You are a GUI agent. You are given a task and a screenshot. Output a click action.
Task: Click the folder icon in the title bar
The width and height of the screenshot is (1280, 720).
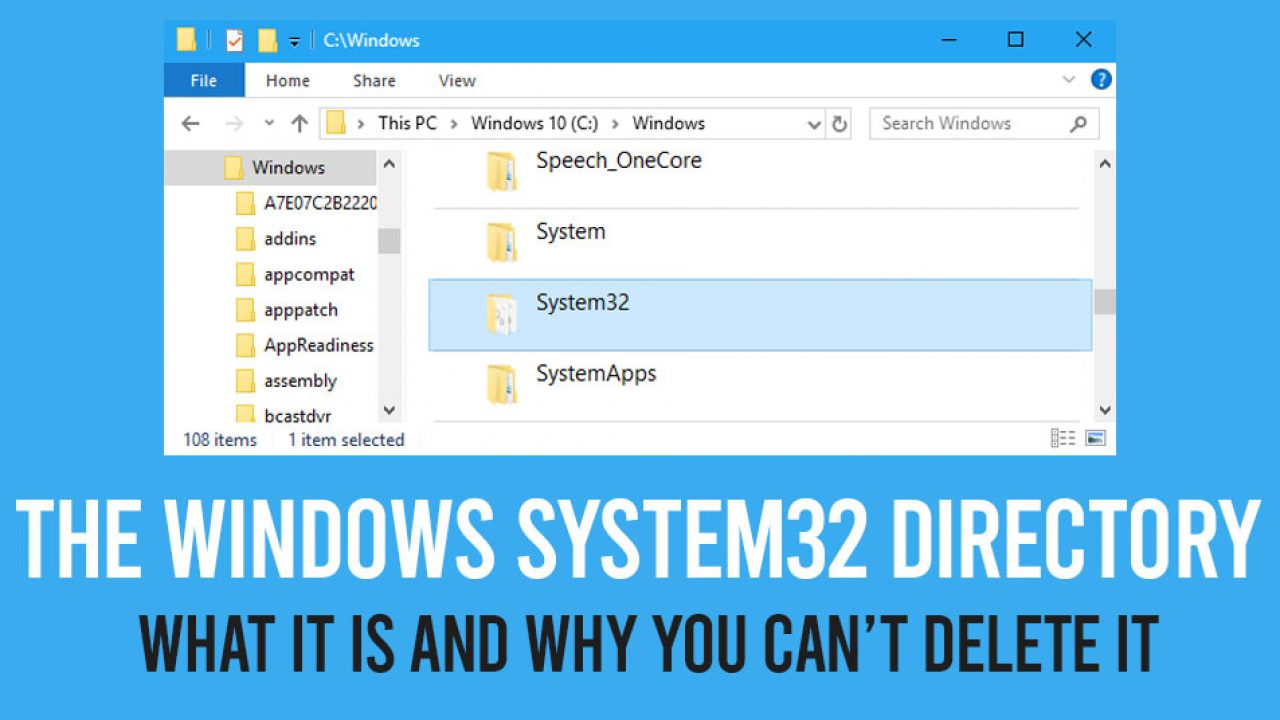pos(186,40)
